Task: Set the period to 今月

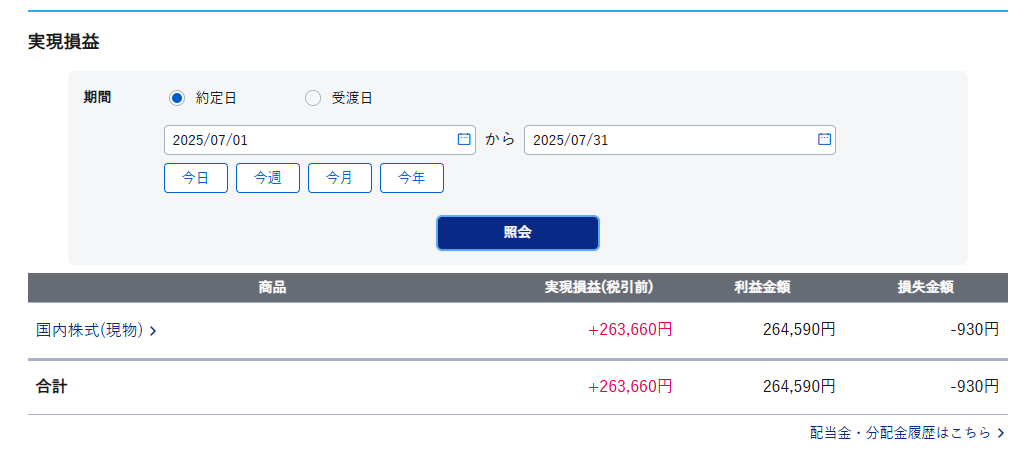Action: (340, 178)
